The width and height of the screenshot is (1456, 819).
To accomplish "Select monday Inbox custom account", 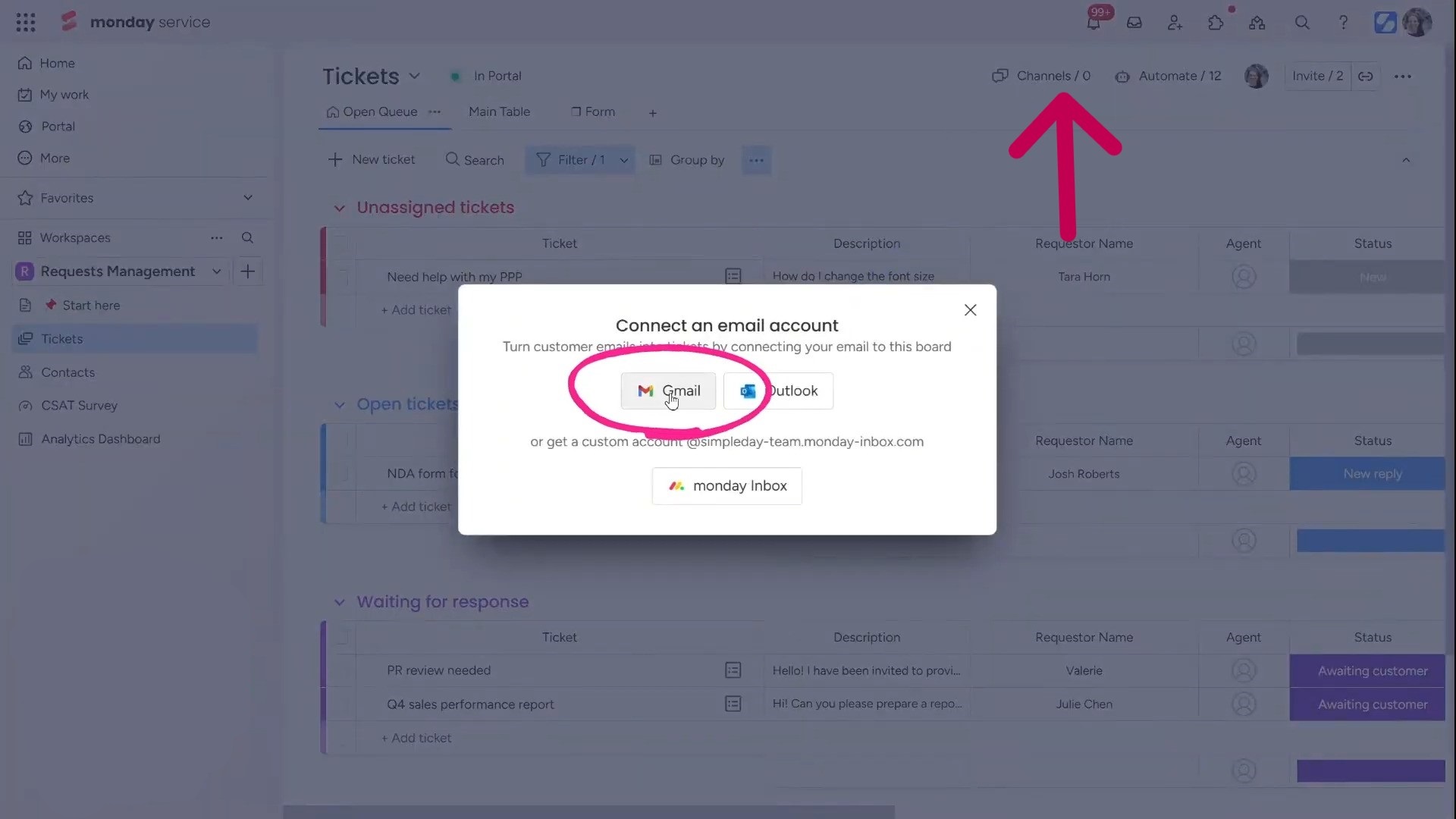I will [x=727, y=486].
